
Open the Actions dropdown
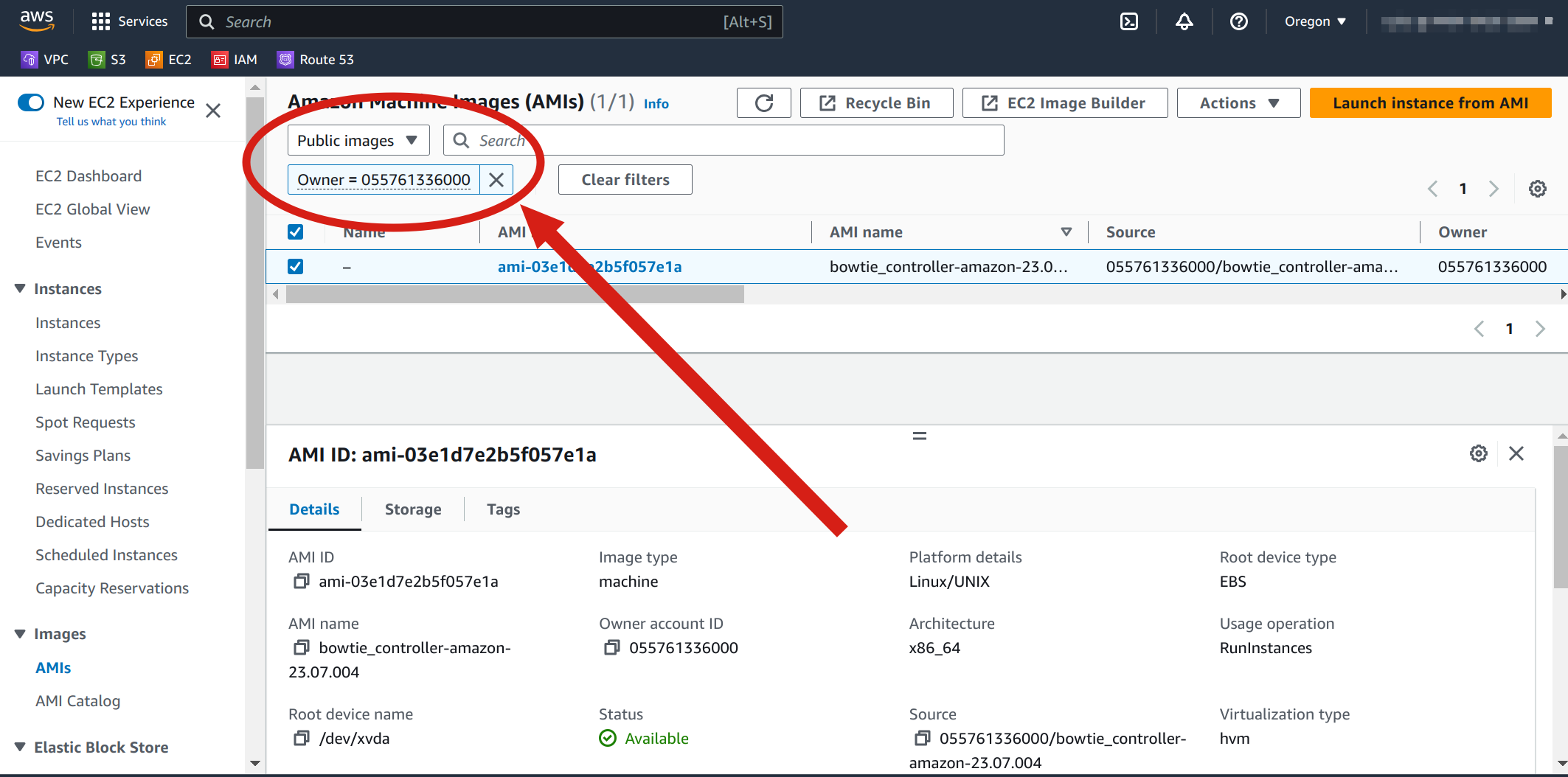coord(1238,103)
